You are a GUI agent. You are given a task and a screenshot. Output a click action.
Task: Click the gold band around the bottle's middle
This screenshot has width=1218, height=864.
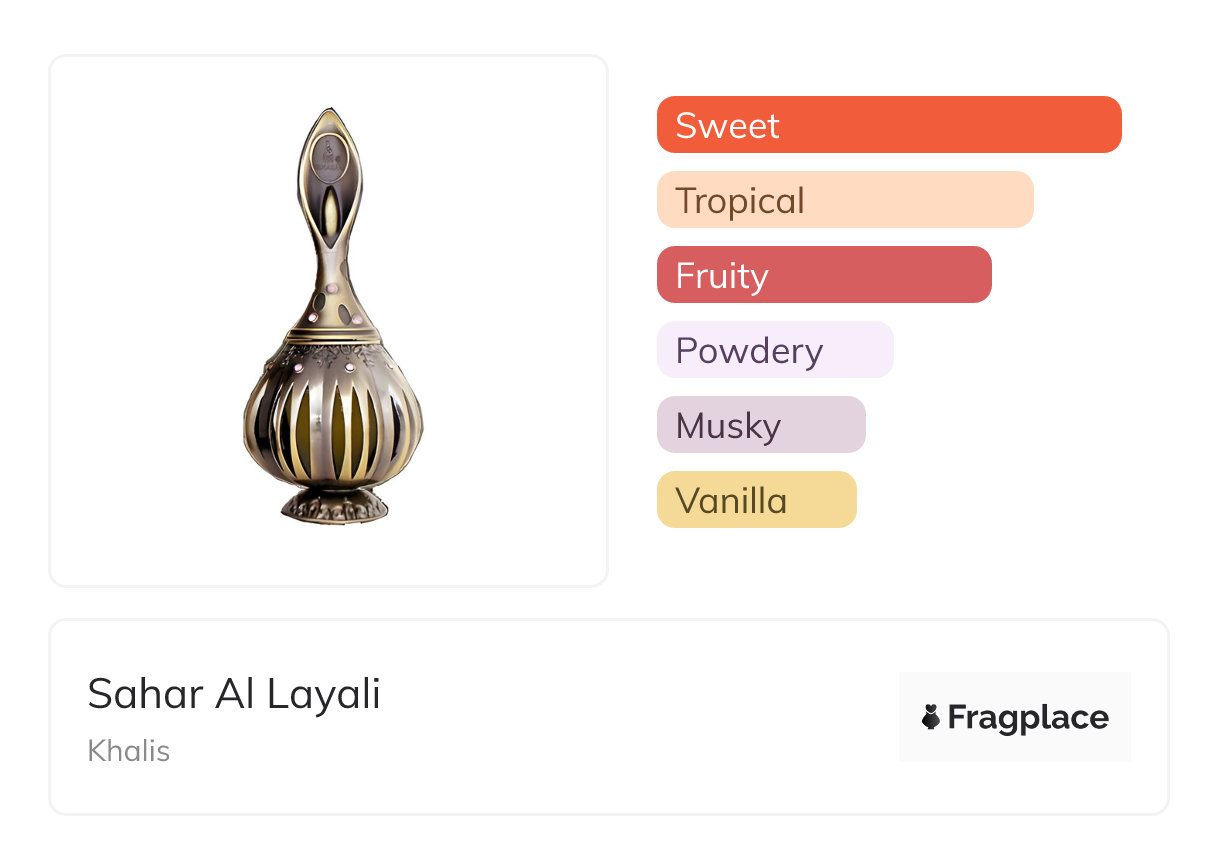point(331,334)
